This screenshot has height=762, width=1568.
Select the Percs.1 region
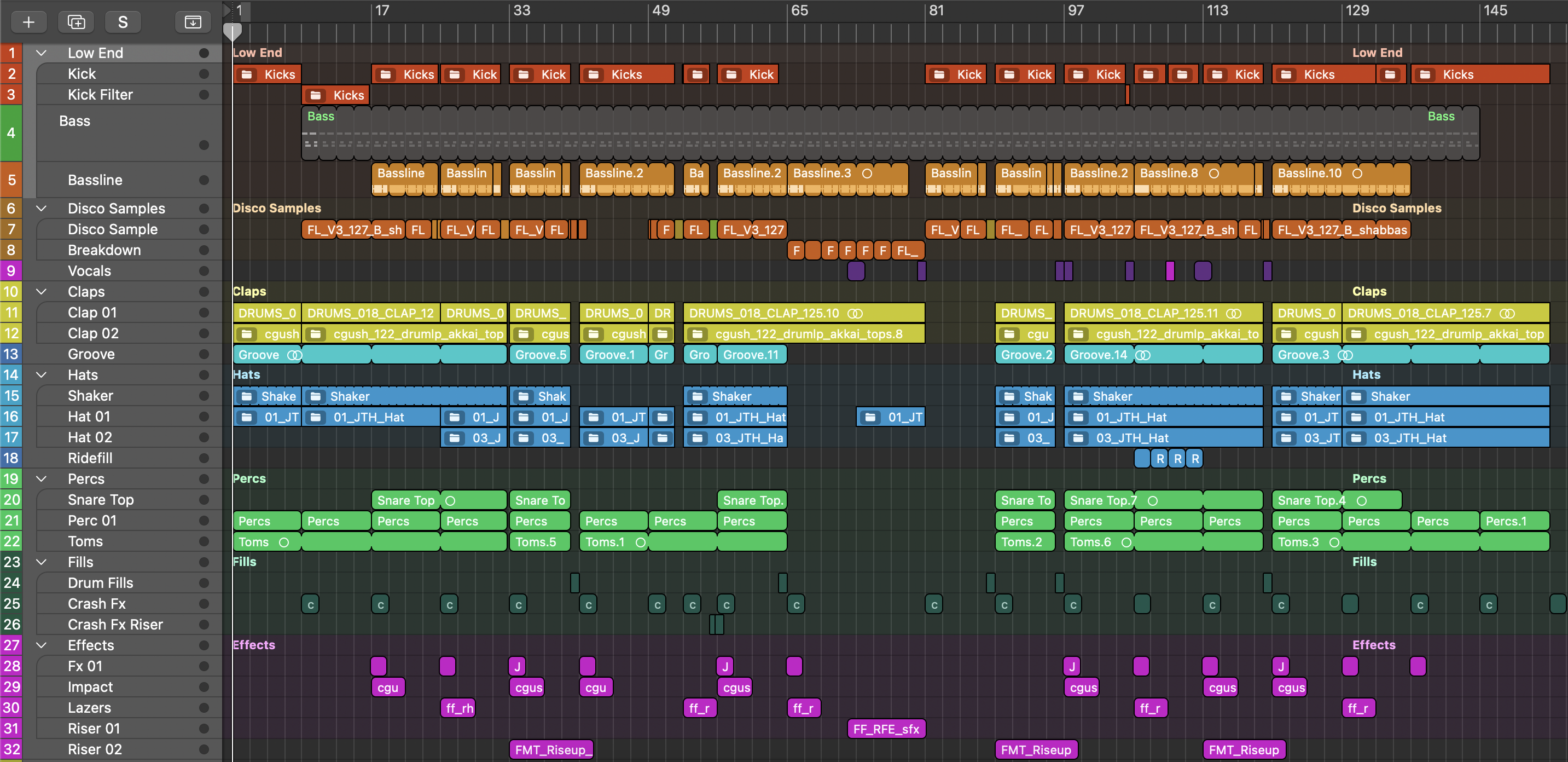[x=1514, y=521]
